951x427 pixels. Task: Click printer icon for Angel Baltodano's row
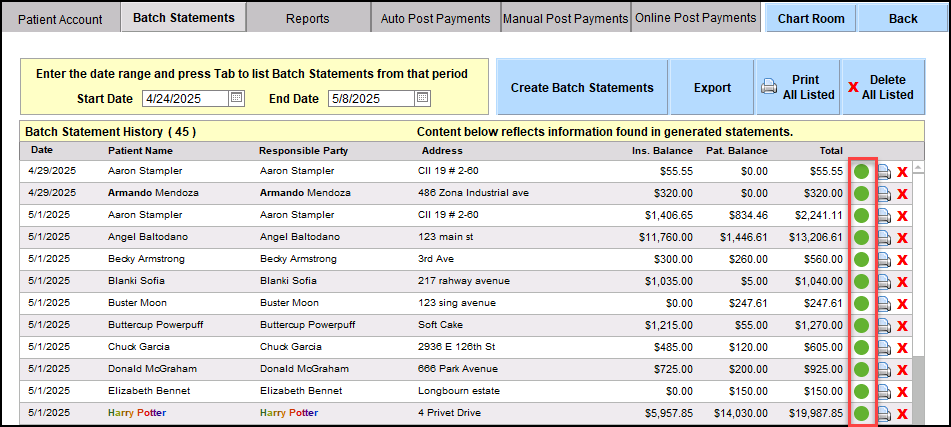pyautogui.click(x=884, y=237)
